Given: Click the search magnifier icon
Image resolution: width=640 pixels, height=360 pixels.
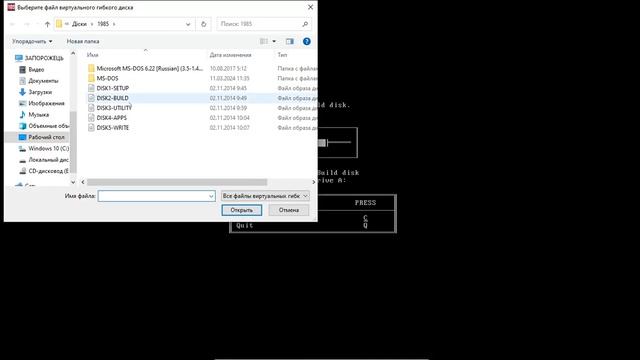Looking at the screenshot, I should point(305,24).
